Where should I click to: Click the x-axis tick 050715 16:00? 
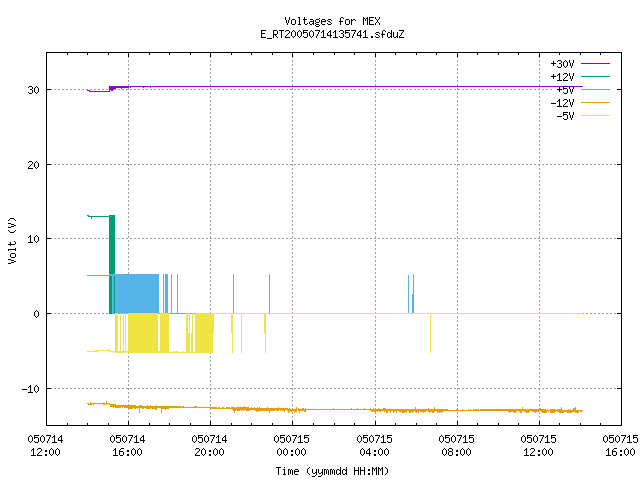tap(620, 446)
